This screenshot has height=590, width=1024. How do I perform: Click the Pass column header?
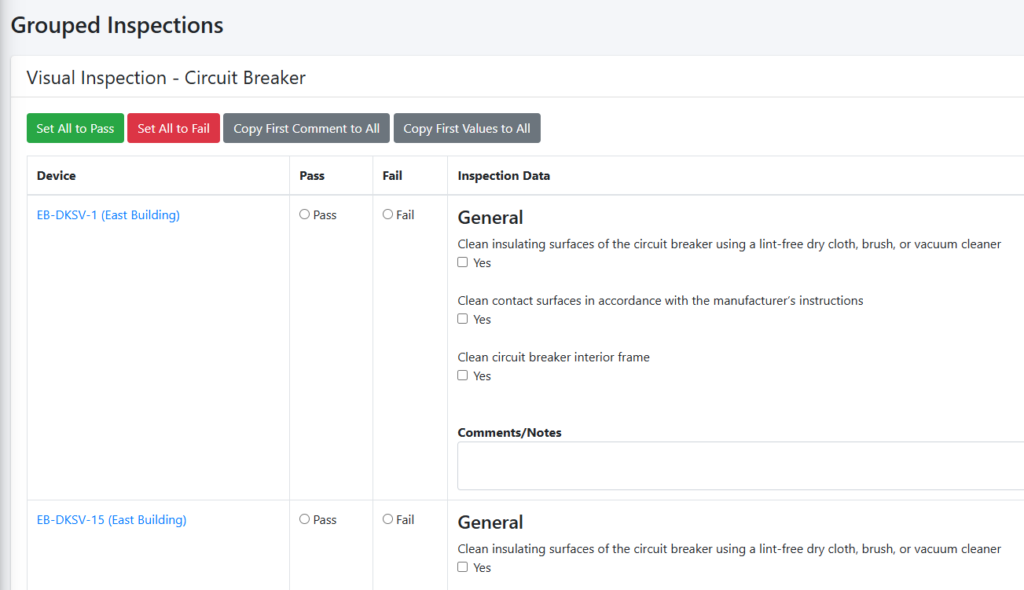tap(312, 176)
